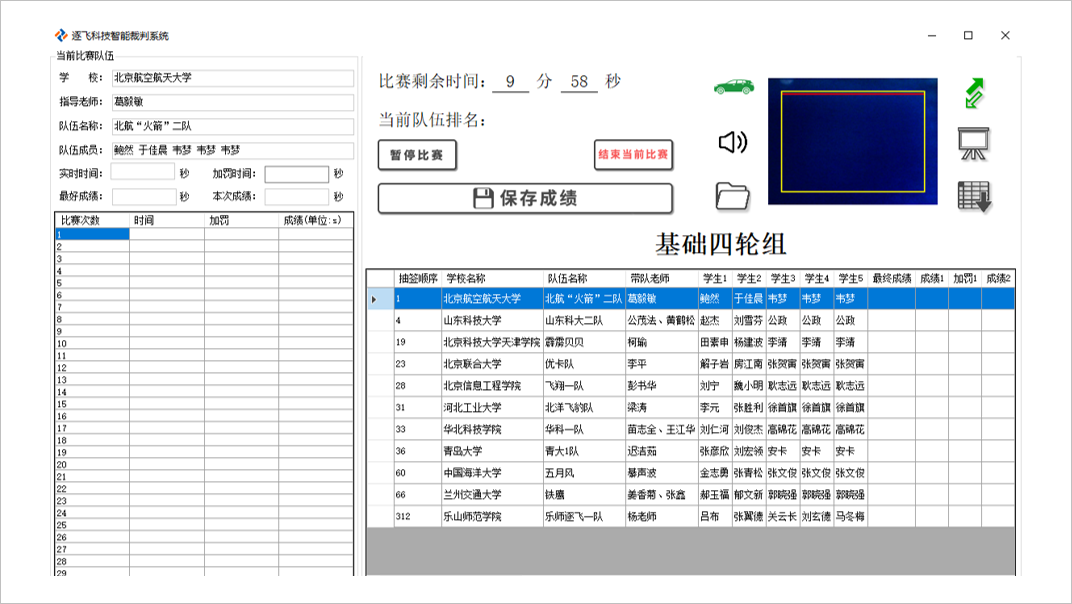Click the 抽签顺序 column header
Image resolution: width=1072 pixels, height=604 pixels.
click(x=418, y=278)
